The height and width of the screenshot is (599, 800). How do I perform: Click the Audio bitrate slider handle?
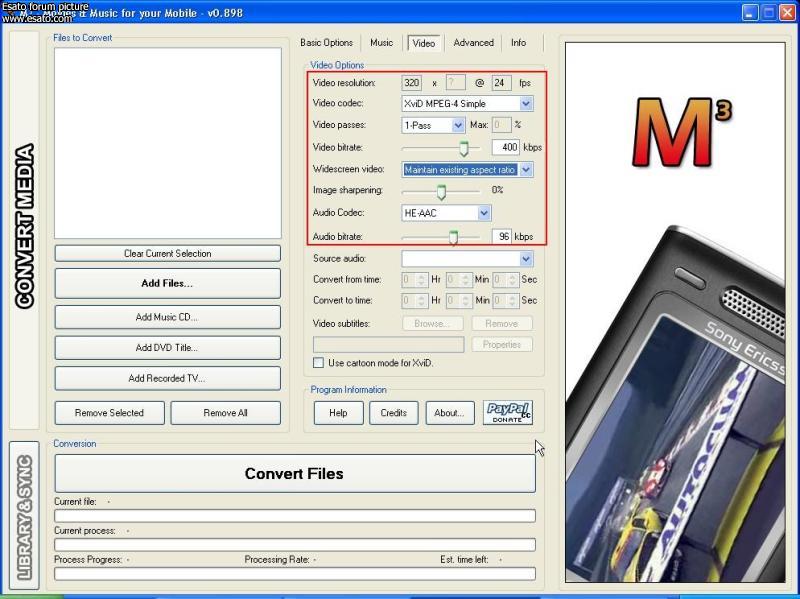(453, 237)
